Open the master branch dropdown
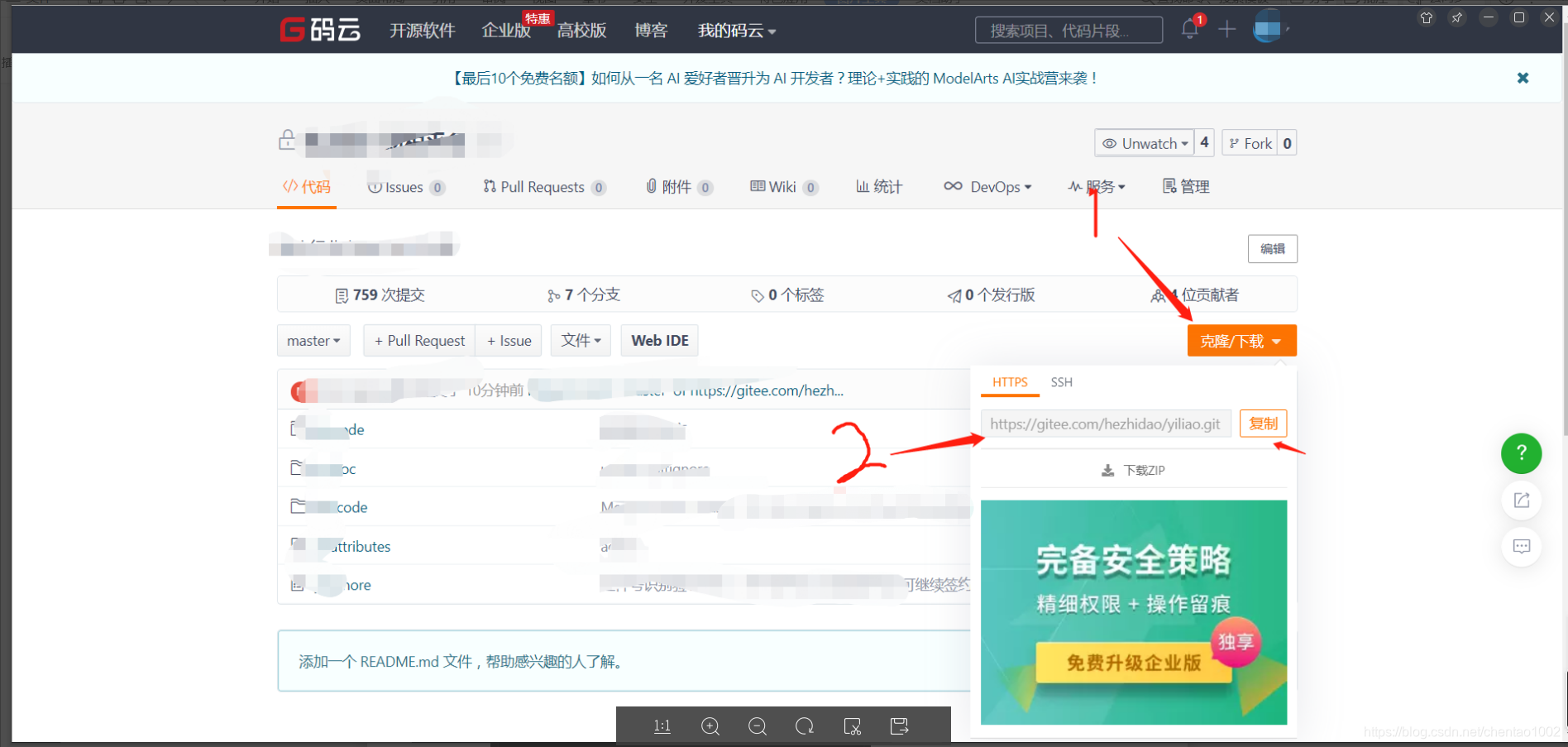The width and height of the screenshot is (1568, 747). tap(313, 341)
